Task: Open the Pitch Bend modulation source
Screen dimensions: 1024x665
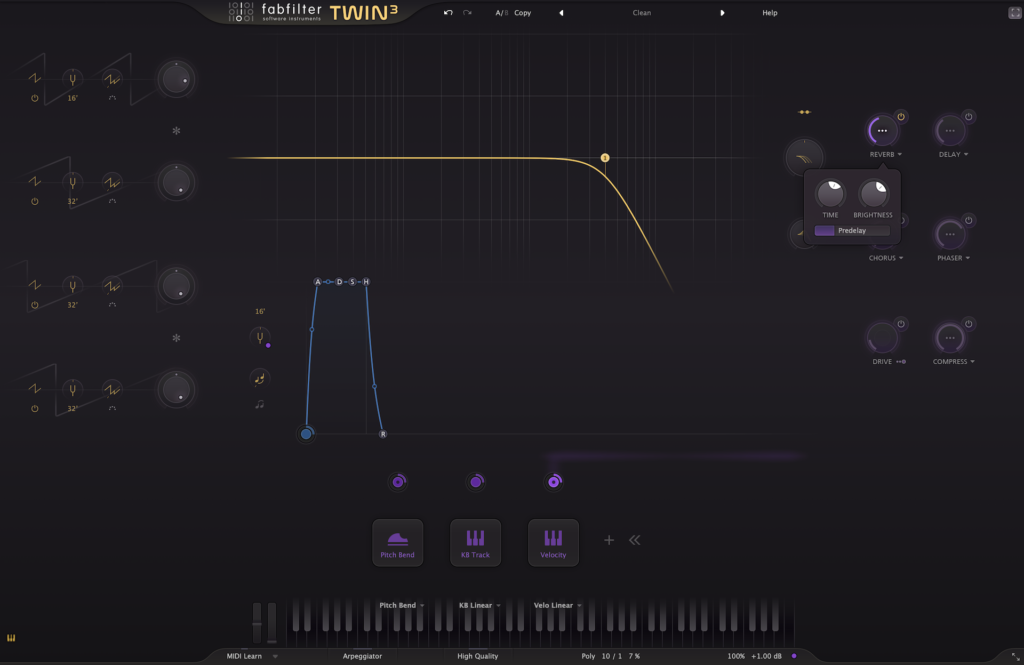Action: tap(397, 543)
